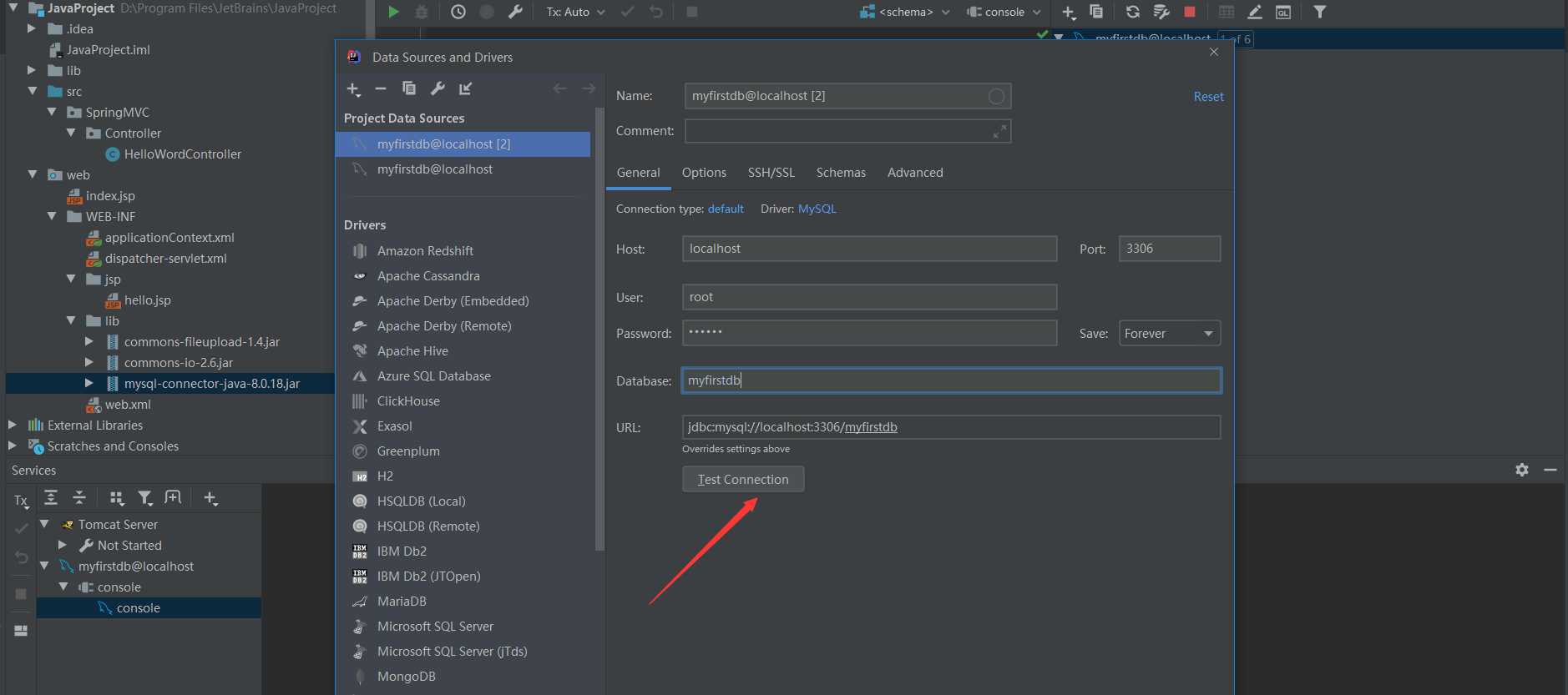The height and width of the screenshot is (695, 1568).
Task: Open the Advanced tab
Action: coord(915,173)
